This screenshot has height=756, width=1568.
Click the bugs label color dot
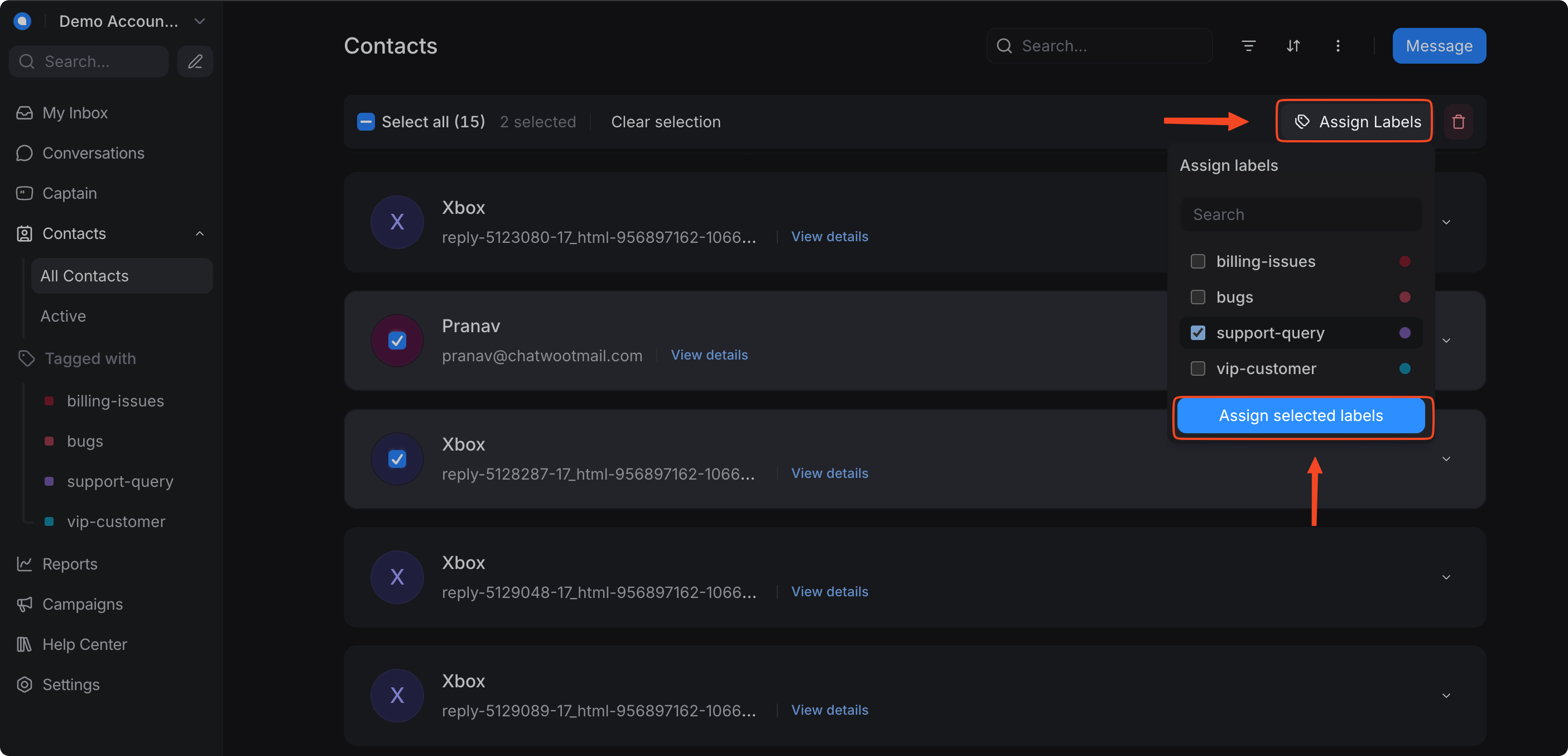(x=1405, y=297)
